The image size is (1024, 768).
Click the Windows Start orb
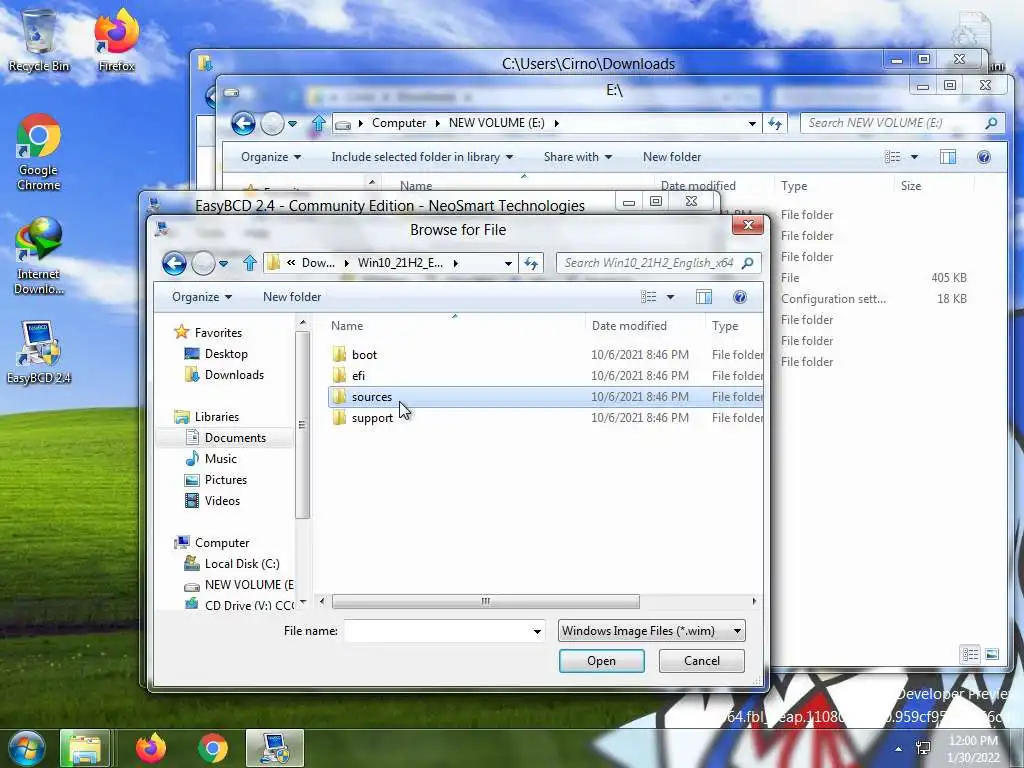pos(26,748)
